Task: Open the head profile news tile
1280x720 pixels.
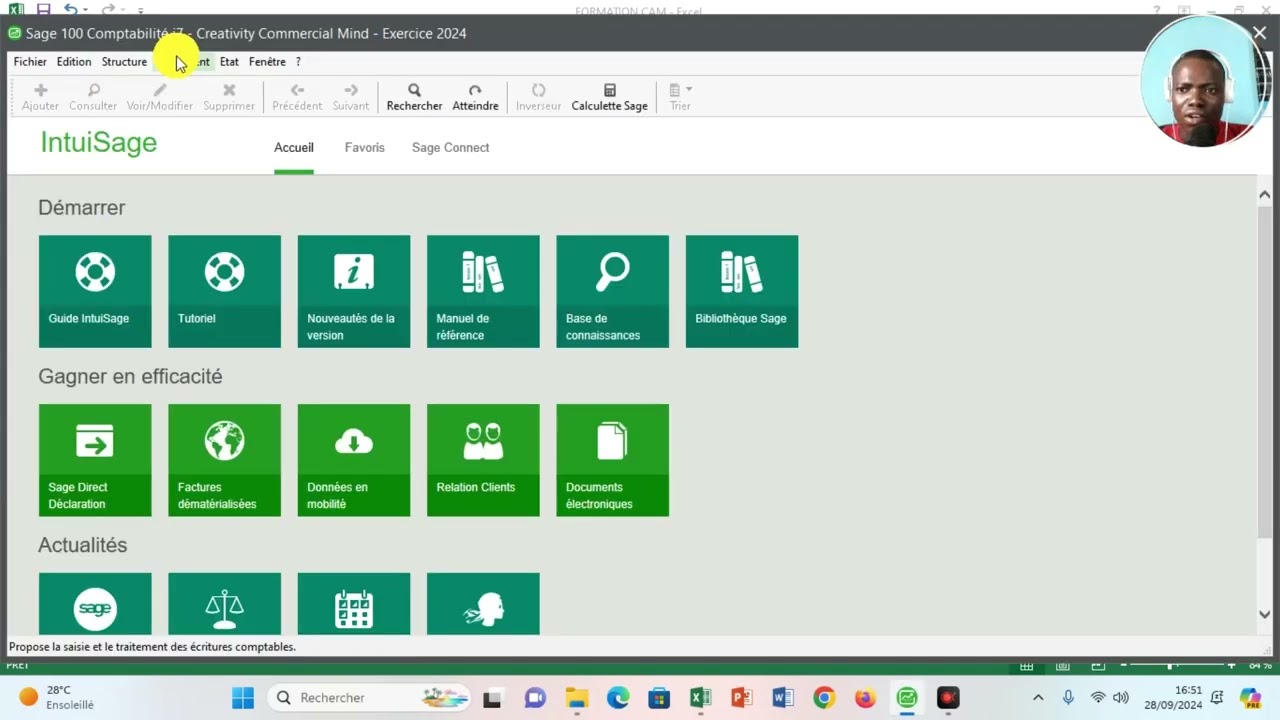Action: [x=483, y=604]
